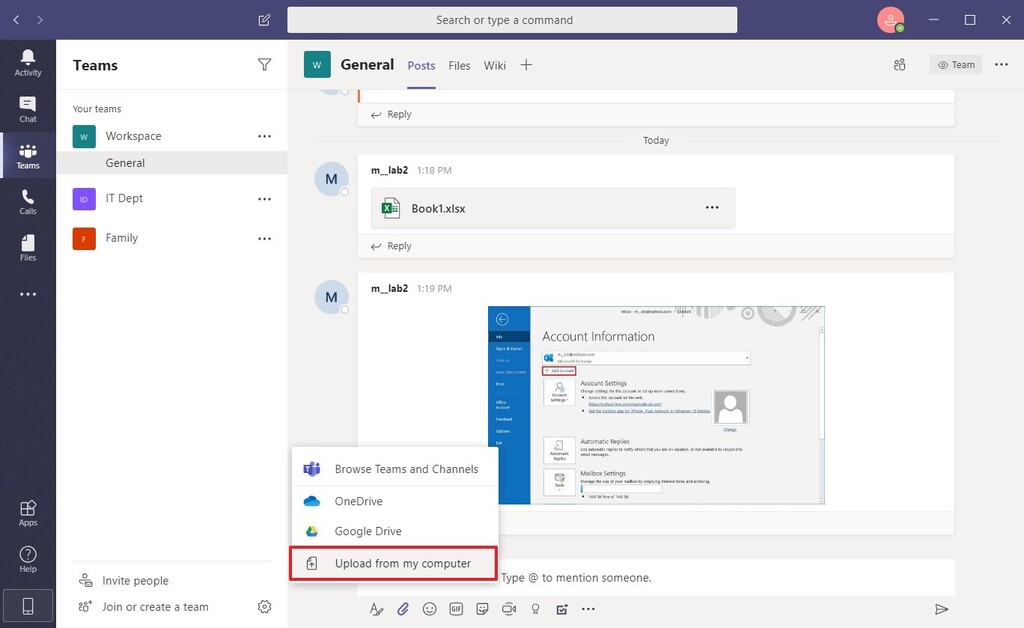
Task: Open the Activity feed
Action: click(x=27, y=60)
